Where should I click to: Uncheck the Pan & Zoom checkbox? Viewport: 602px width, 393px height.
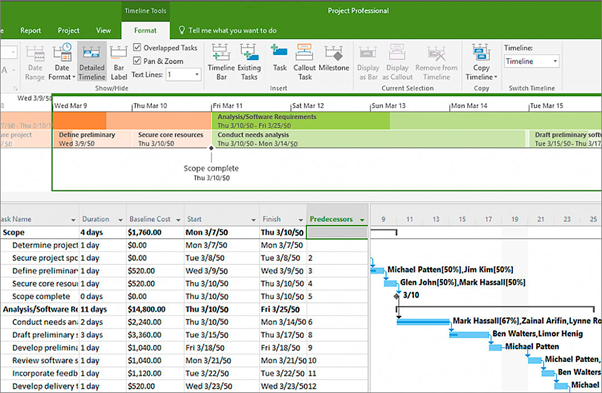[137, 61]
